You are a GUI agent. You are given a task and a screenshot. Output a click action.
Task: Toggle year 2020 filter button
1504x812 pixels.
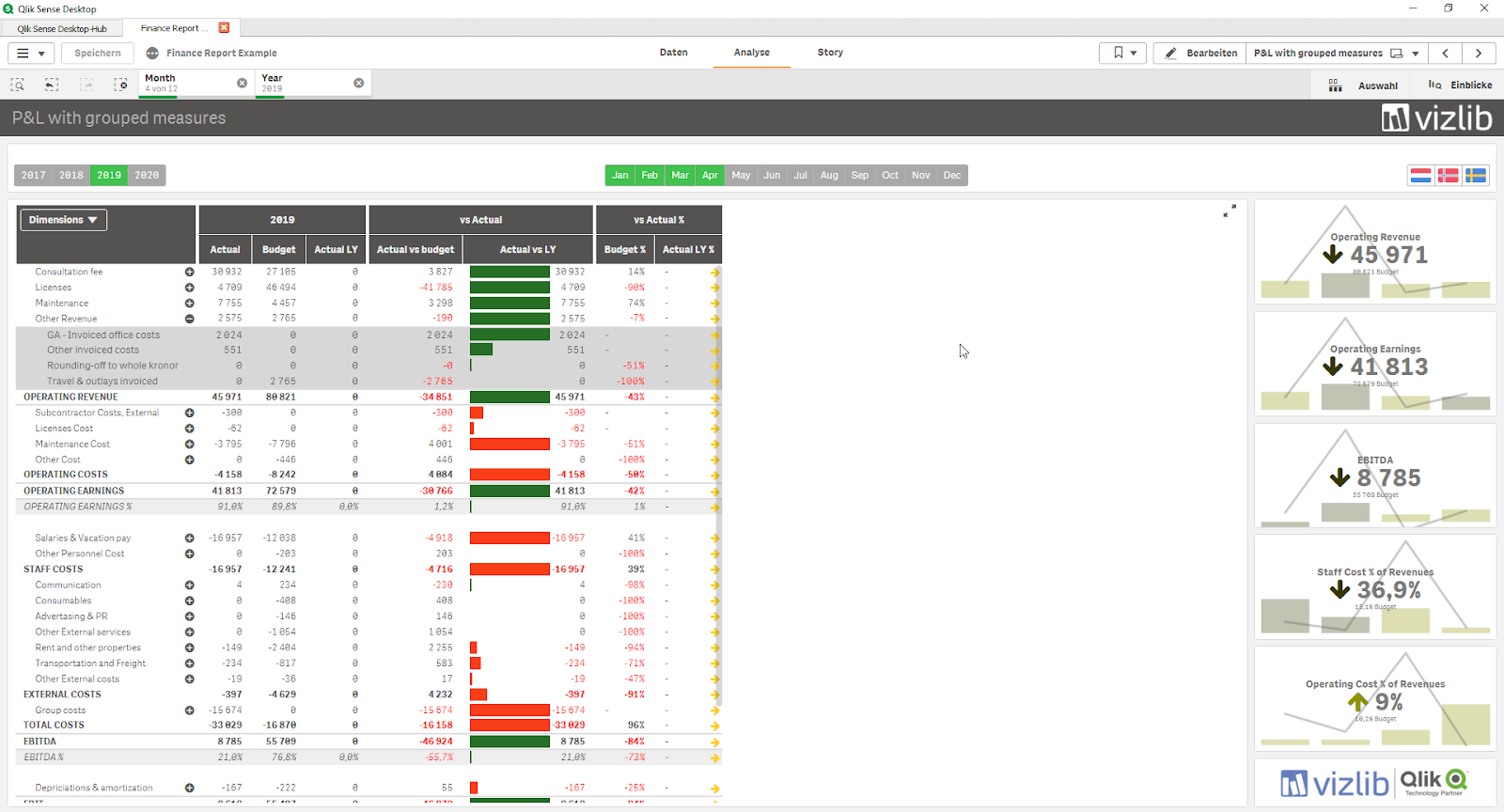tap(147, 175)
